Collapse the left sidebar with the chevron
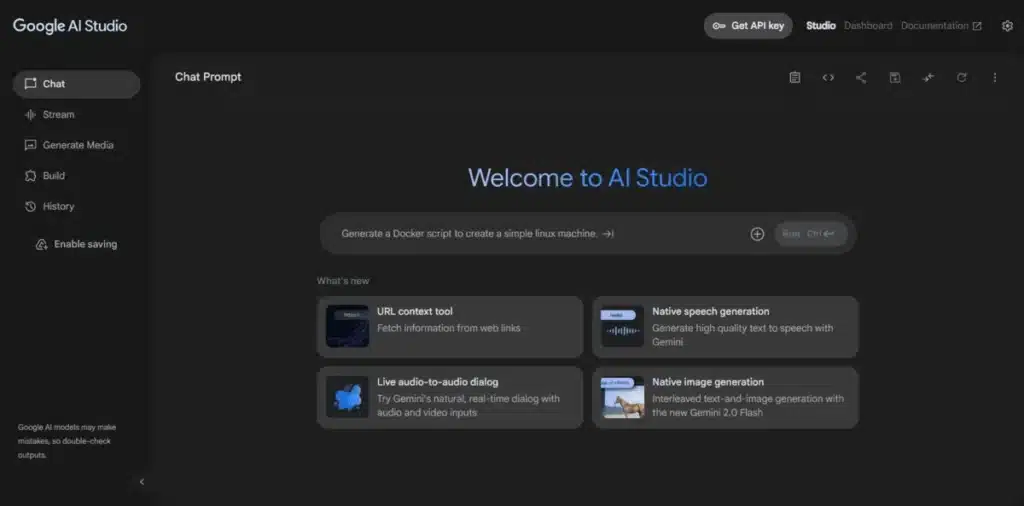The width and height of the screenshot is (1024, 506). point(142,482)
